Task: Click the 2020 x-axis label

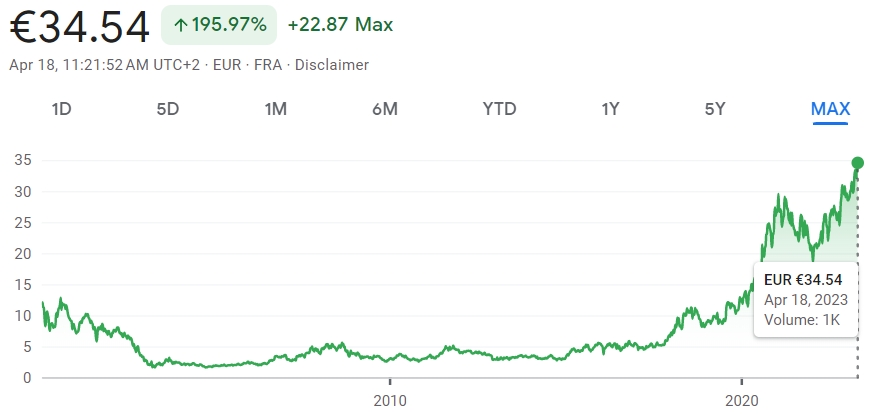Action: [741, 396]
